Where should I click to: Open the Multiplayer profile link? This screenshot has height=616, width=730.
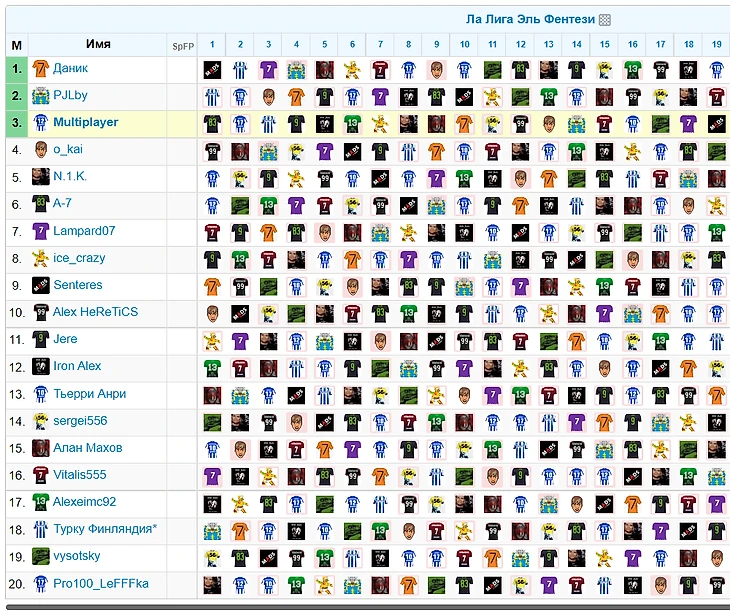[x=86, y=123]
